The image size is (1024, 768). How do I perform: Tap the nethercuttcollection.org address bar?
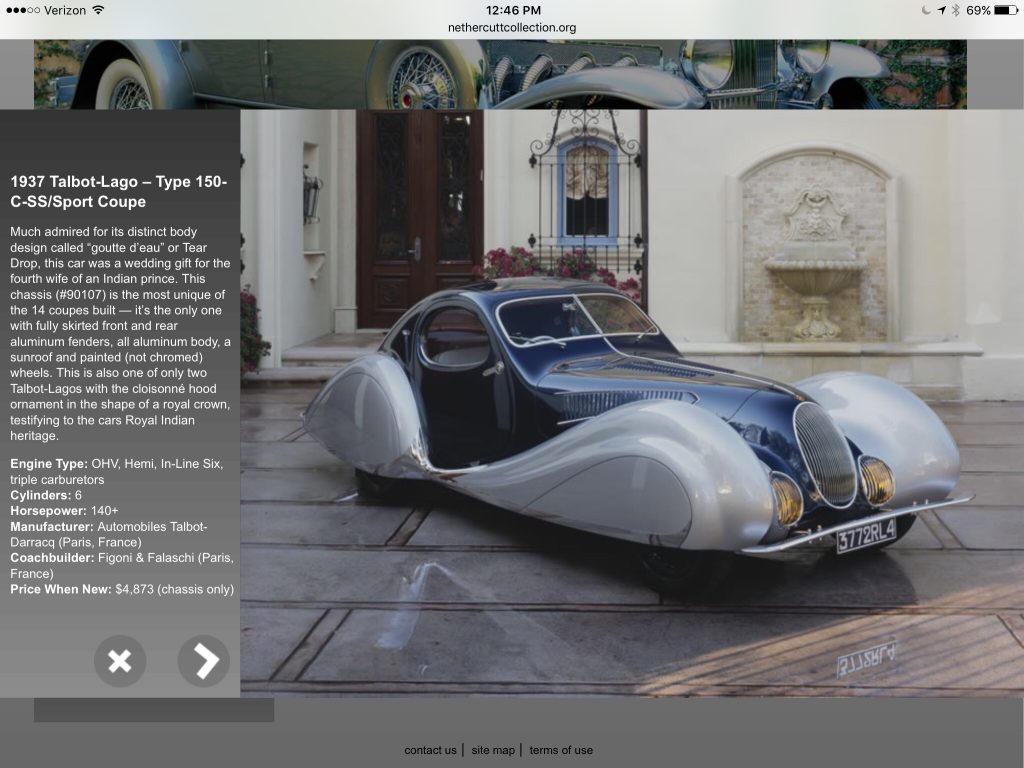click(512, 28)
